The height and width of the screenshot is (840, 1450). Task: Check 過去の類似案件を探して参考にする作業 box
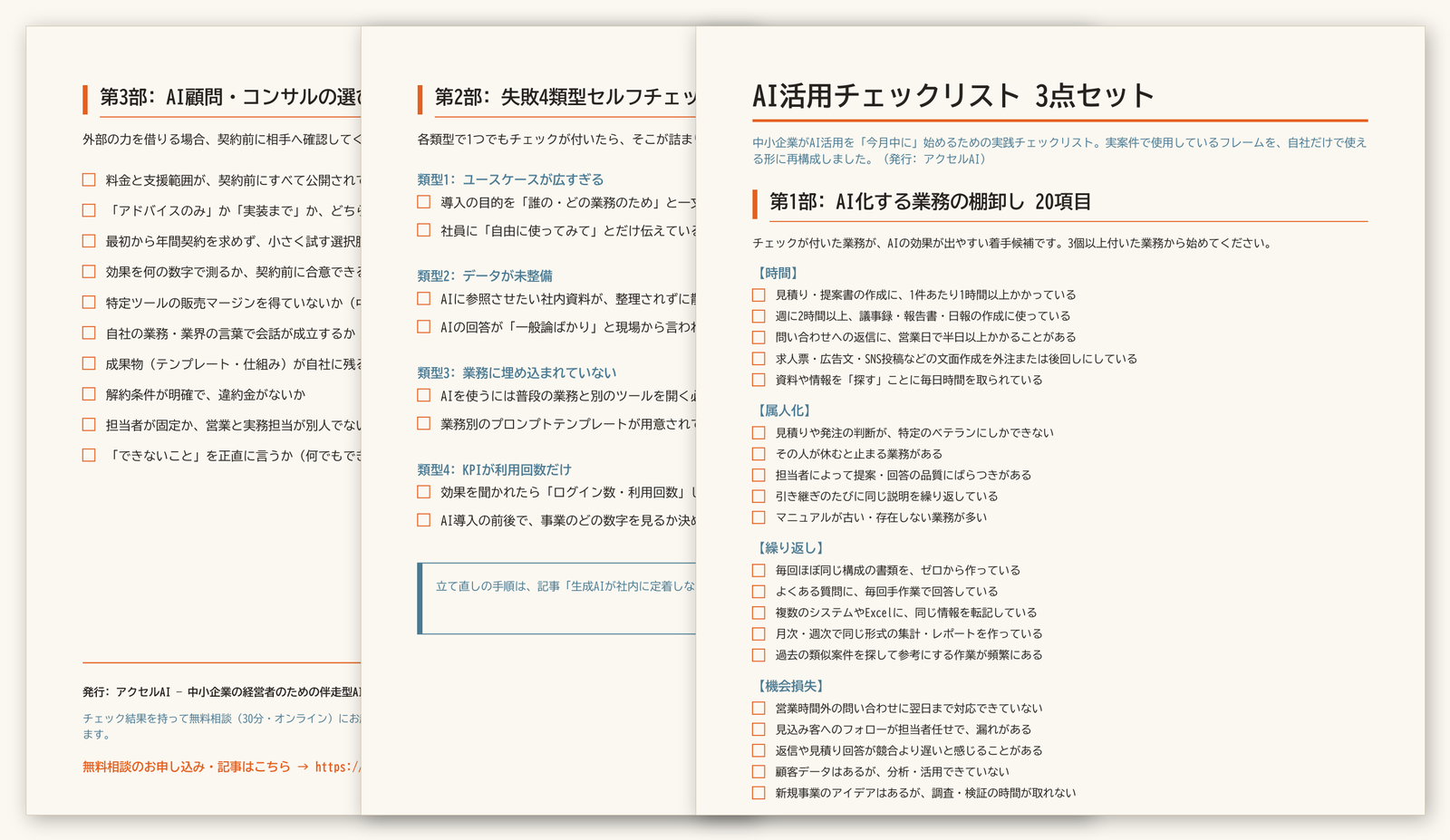(x=759, y=655)
